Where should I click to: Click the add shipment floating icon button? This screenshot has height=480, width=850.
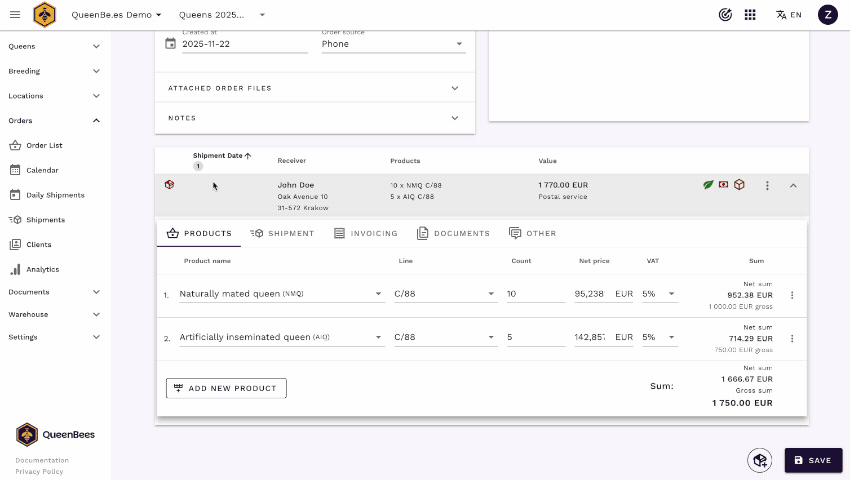pos(759,460)
